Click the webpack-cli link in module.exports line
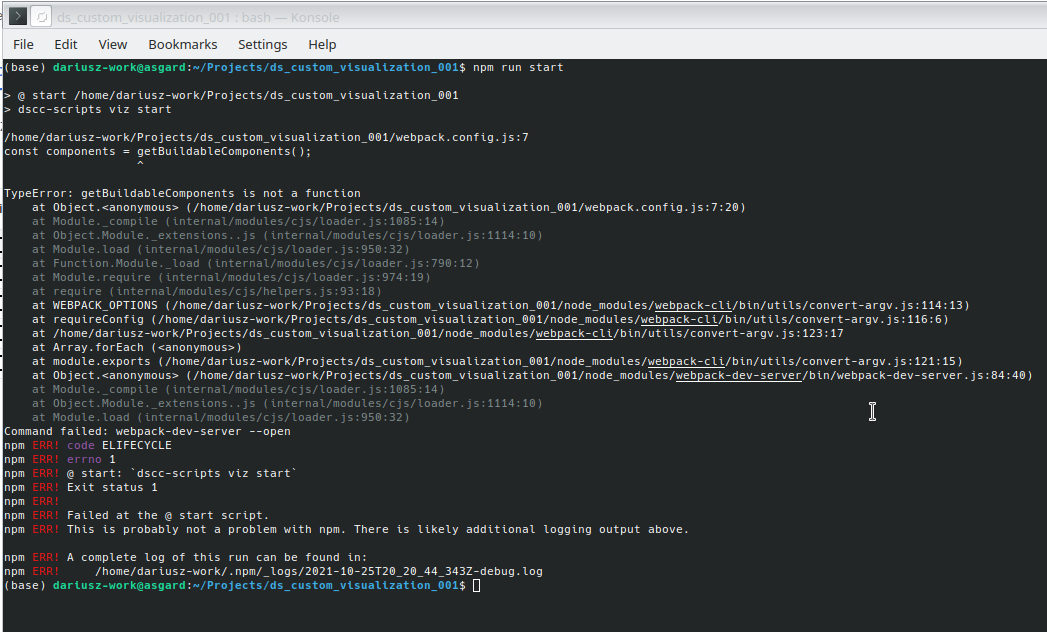1047x632 pixels. click(x=686, y=361)
